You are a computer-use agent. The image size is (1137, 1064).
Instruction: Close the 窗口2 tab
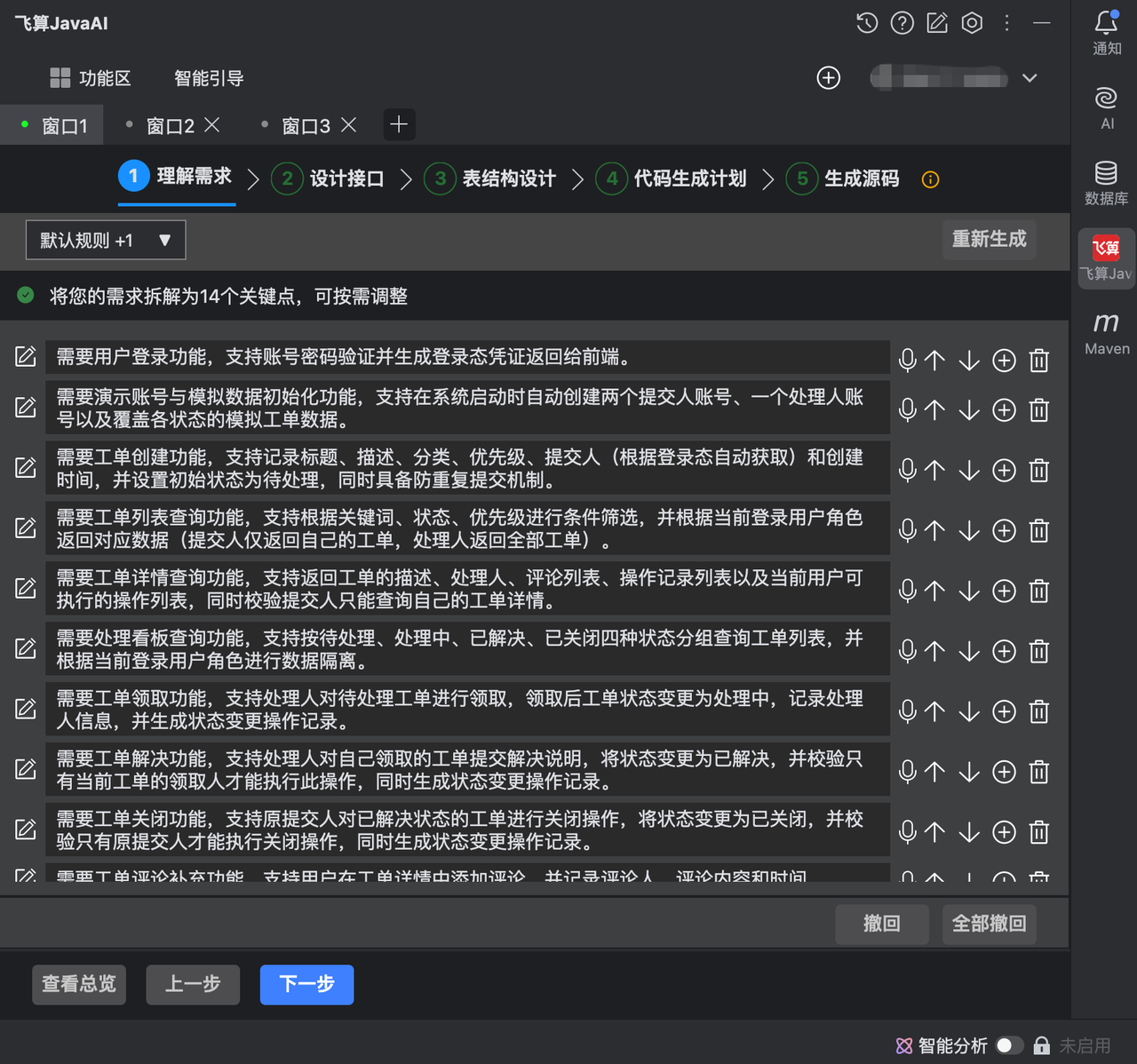coord(212,125)
